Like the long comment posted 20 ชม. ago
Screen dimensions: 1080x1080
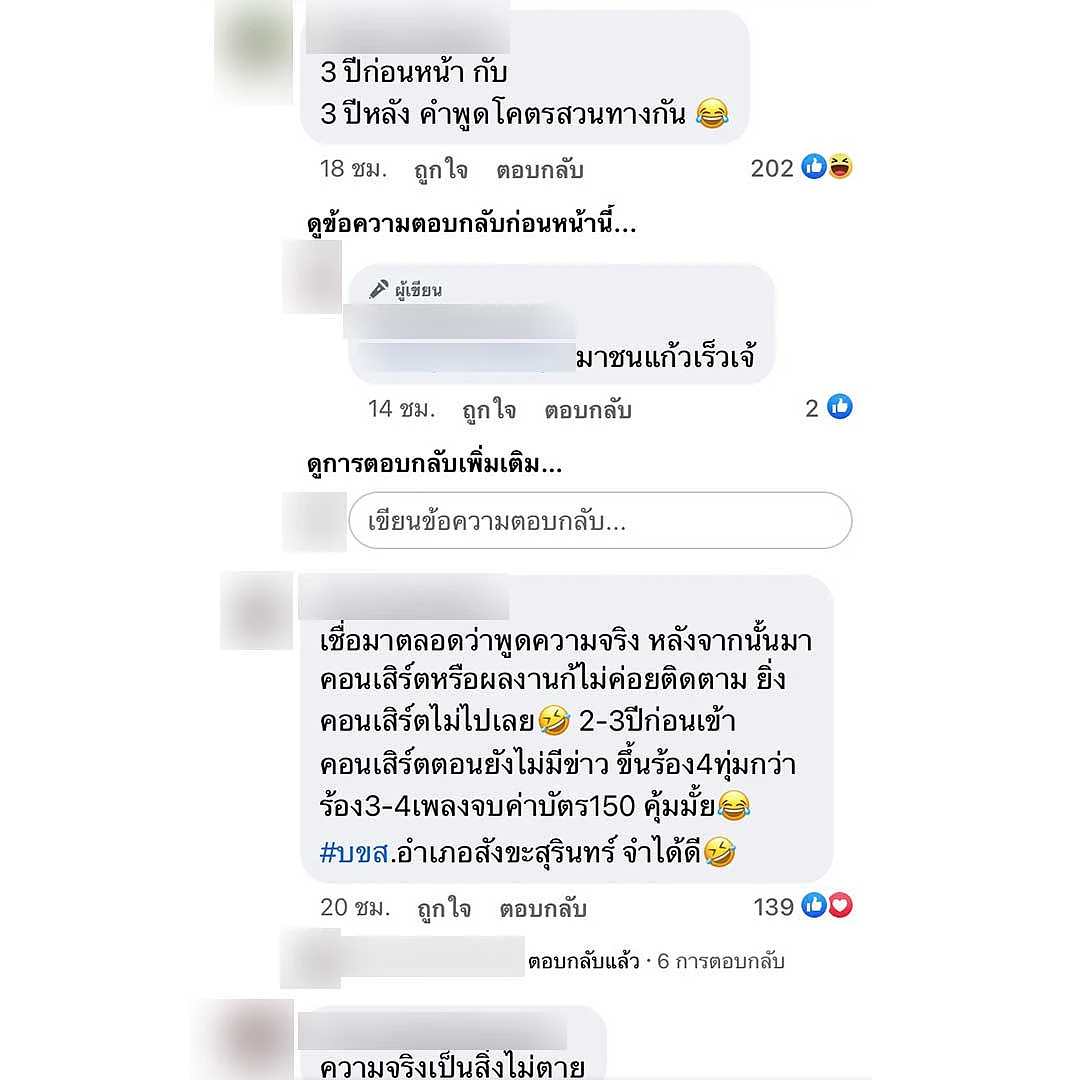click(x=444, y=908)
